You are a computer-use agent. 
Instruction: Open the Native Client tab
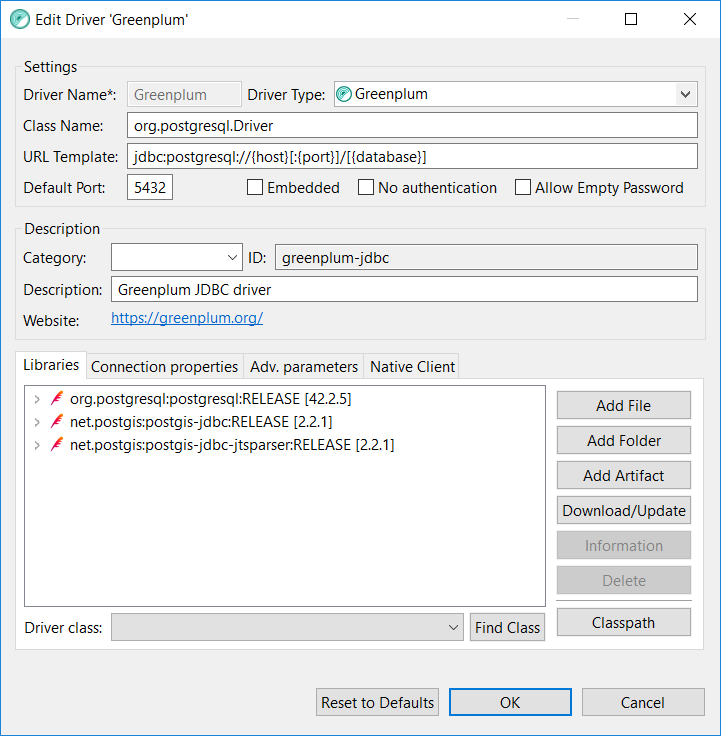click(412, 367)
